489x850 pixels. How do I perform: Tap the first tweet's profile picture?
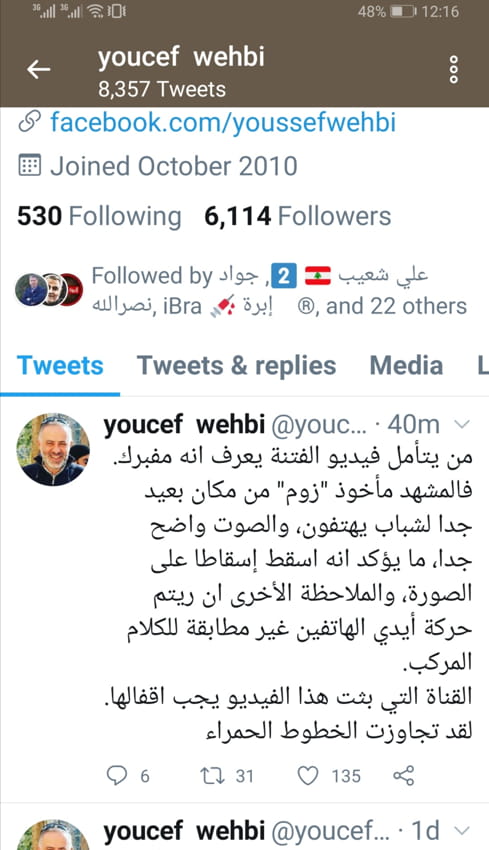point(53,450)
